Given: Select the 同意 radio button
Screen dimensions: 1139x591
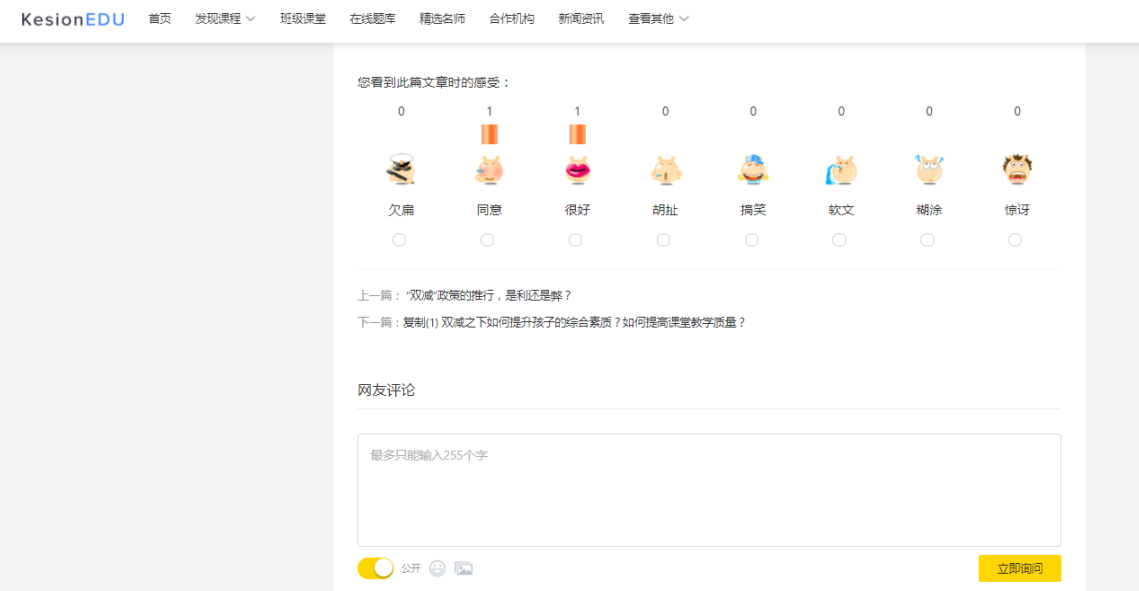Looking at the screenshot, I should [487, 240].
